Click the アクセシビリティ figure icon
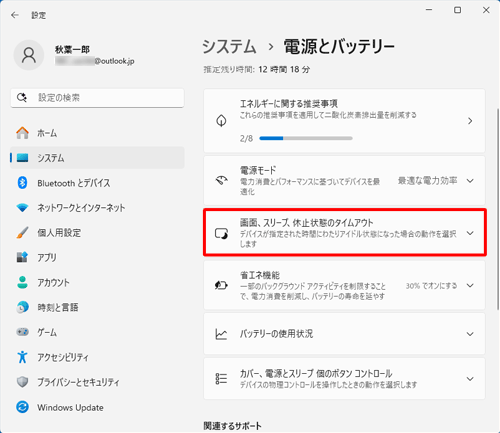Viewport: 500px width, 433px height. point(22,357)
